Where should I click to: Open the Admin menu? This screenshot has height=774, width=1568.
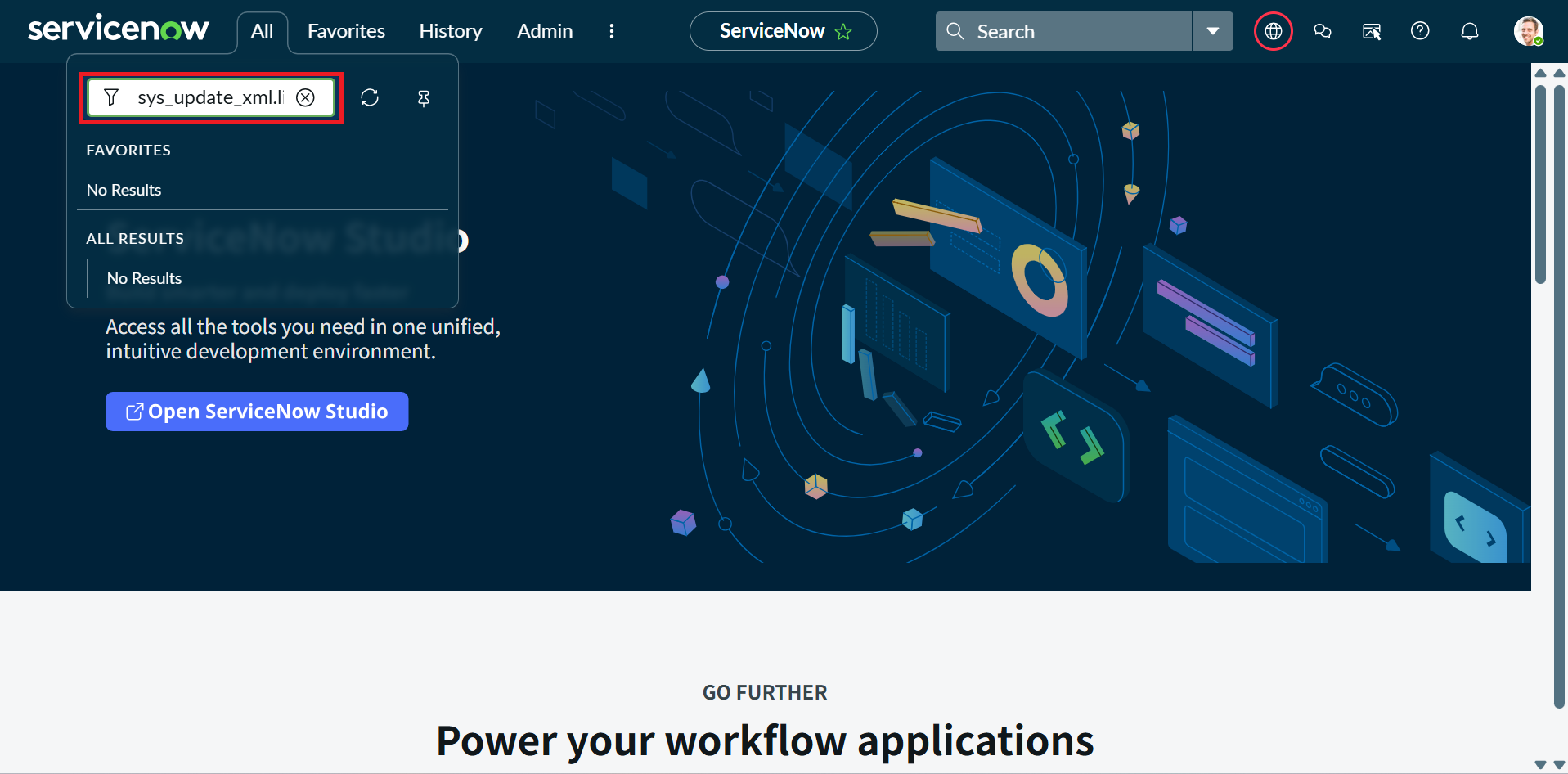click(545, 31)
